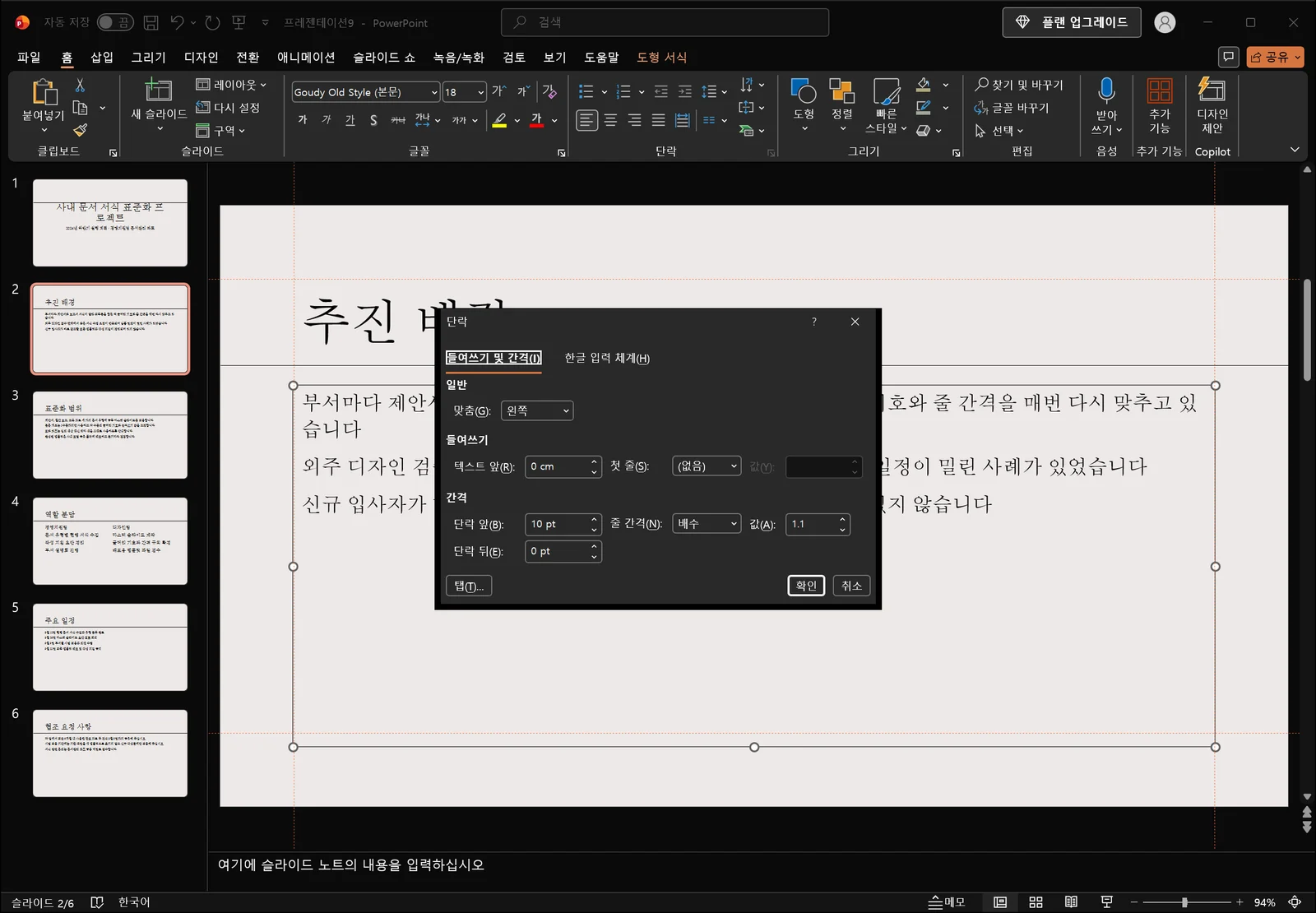Click the Redo icon in title bar
Screen dimensions: 1316x913
212,22
